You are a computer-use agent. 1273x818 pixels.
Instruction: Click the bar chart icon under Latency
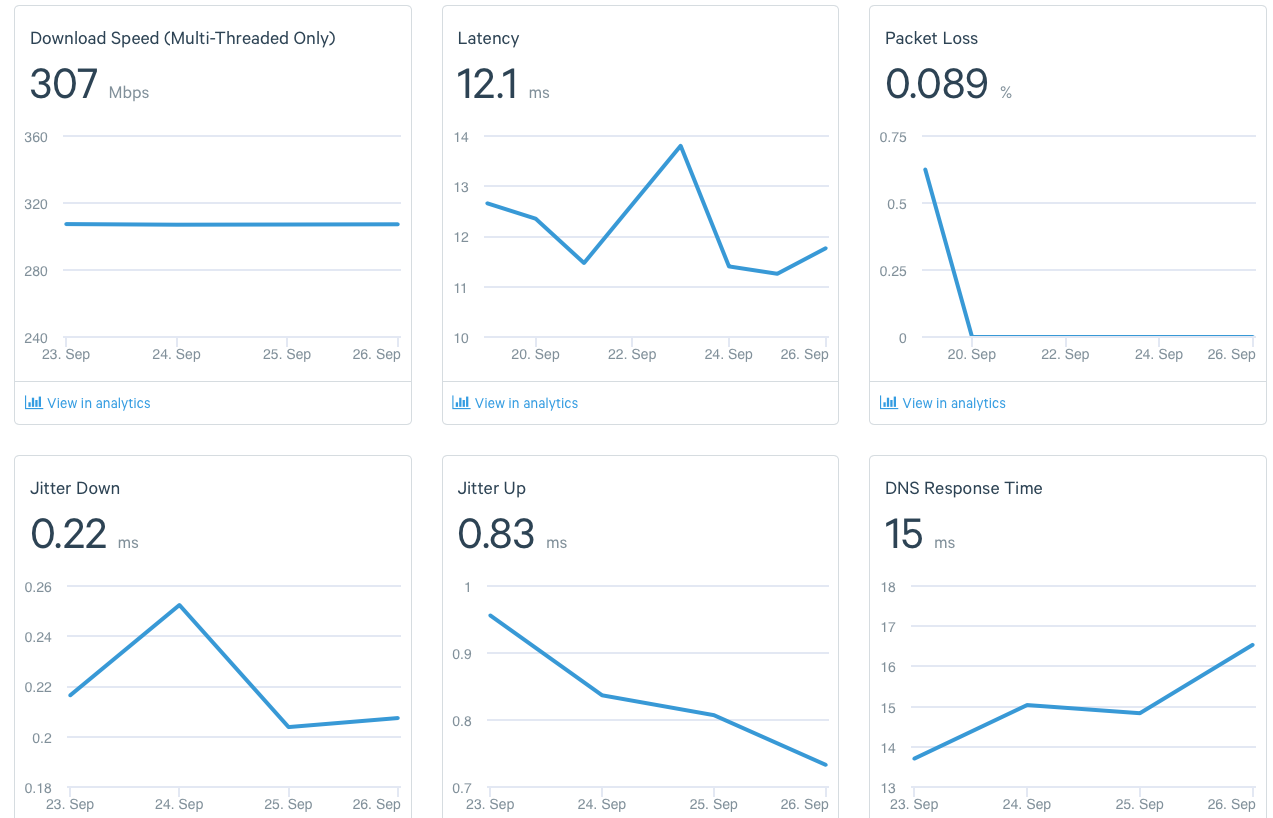coord(461,402)
